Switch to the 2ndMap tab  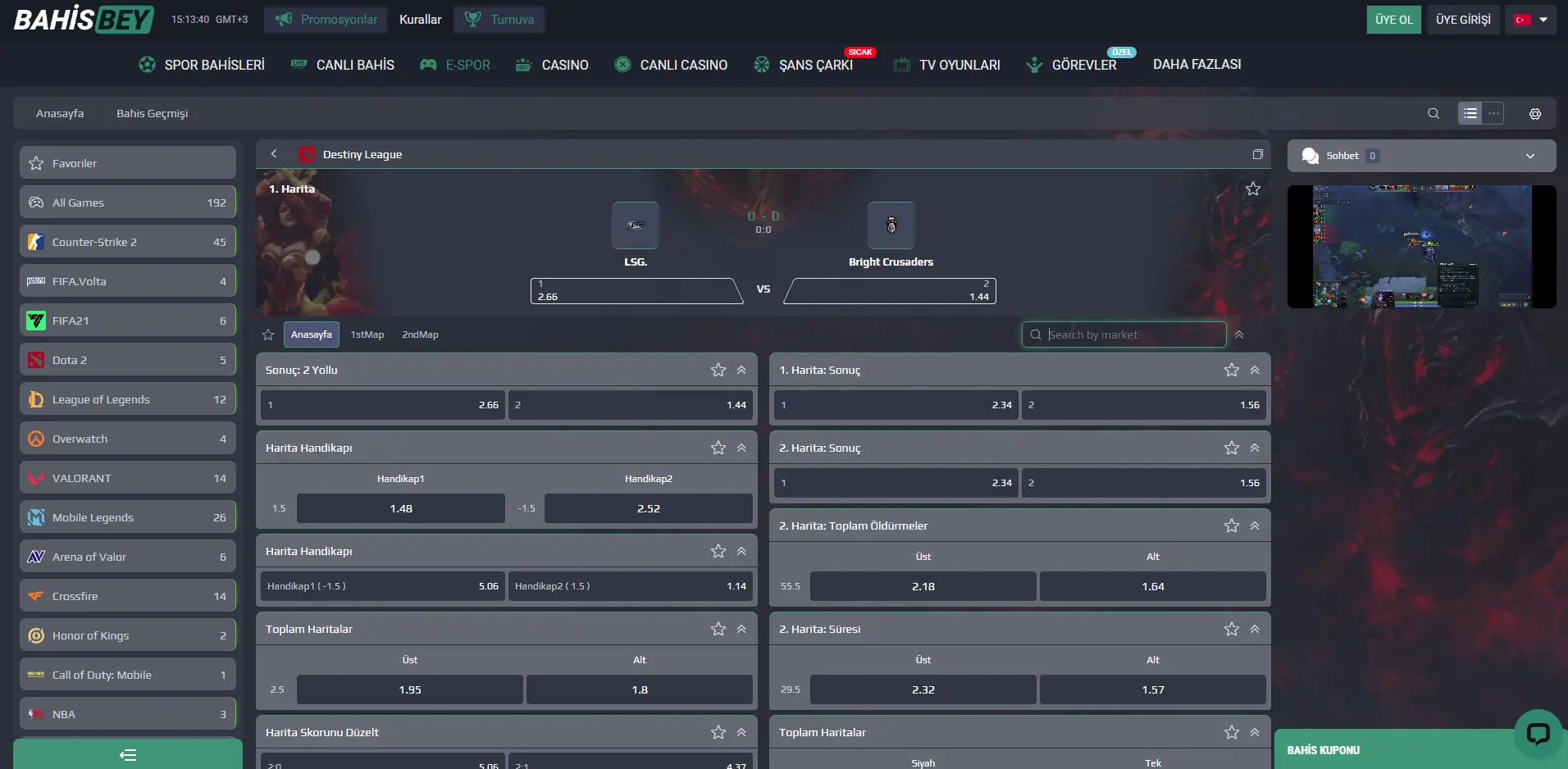[x=420, y=334]
